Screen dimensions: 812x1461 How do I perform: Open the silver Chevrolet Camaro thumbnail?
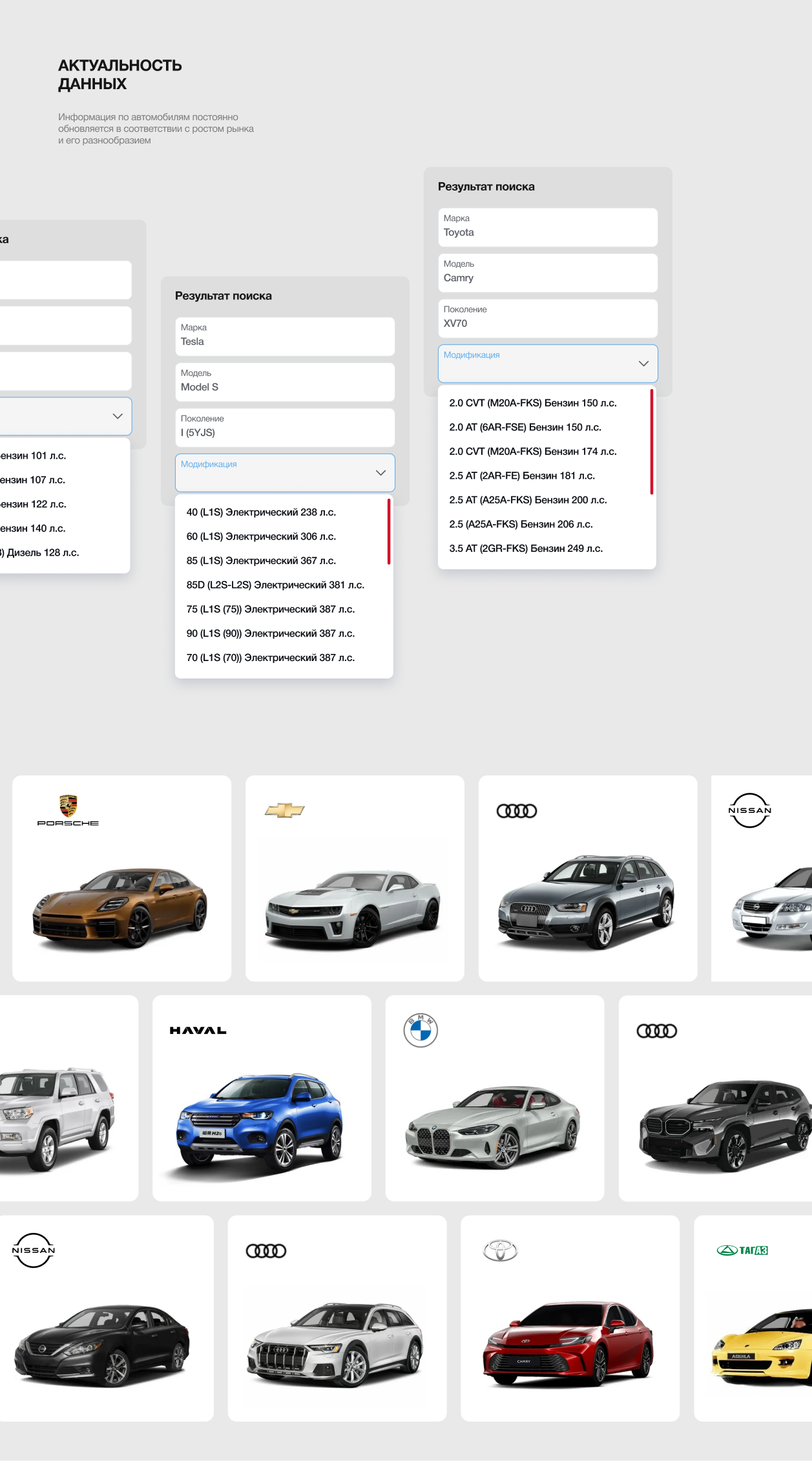[x=353, y=909]
